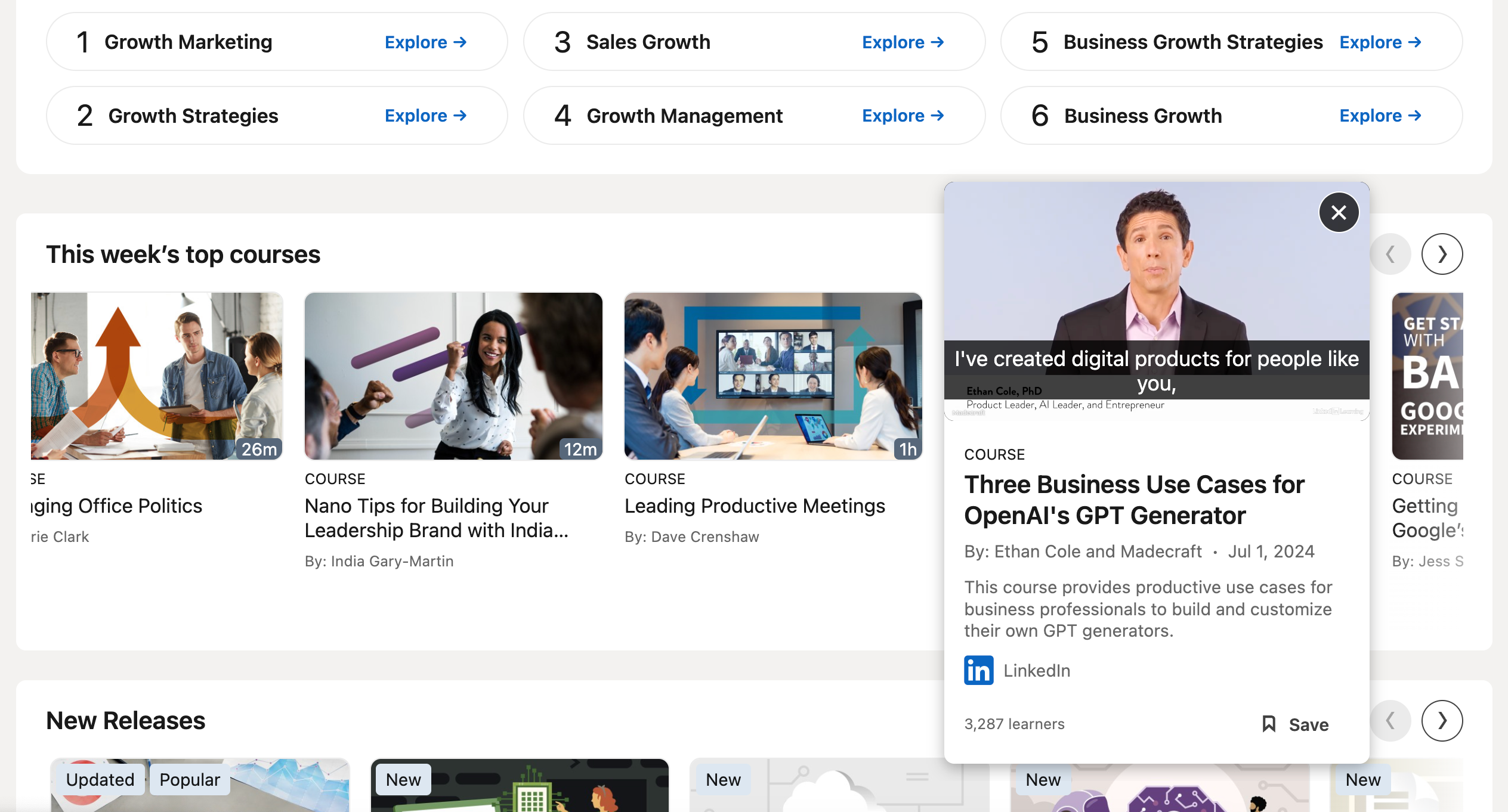Explore Growth Strategies

click(426, 116)
